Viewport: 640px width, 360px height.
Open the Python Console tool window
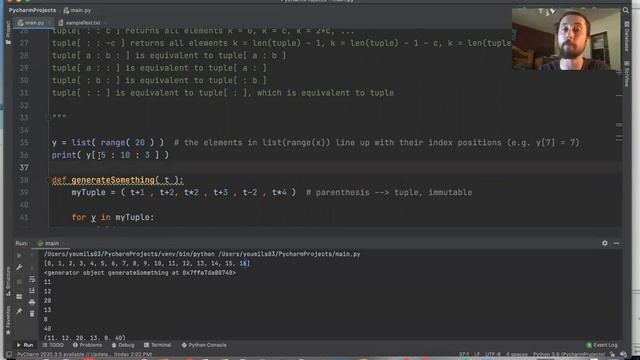(x=204, y=345)
